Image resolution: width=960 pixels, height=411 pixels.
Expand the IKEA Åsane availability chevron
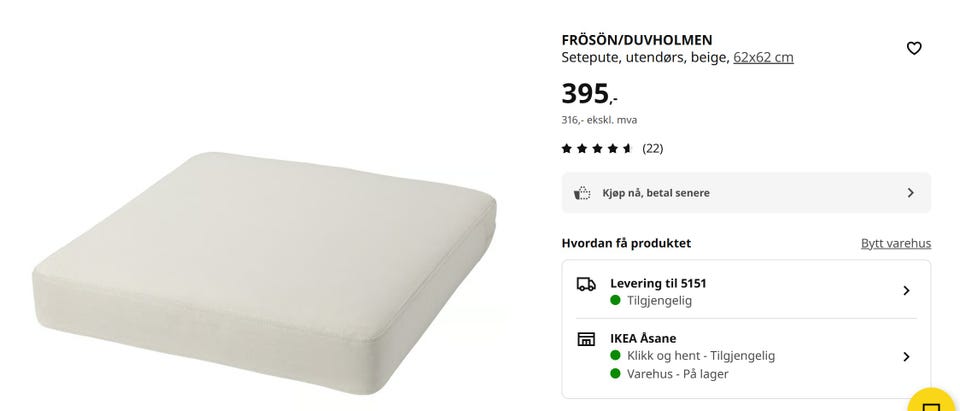point(907,356)
